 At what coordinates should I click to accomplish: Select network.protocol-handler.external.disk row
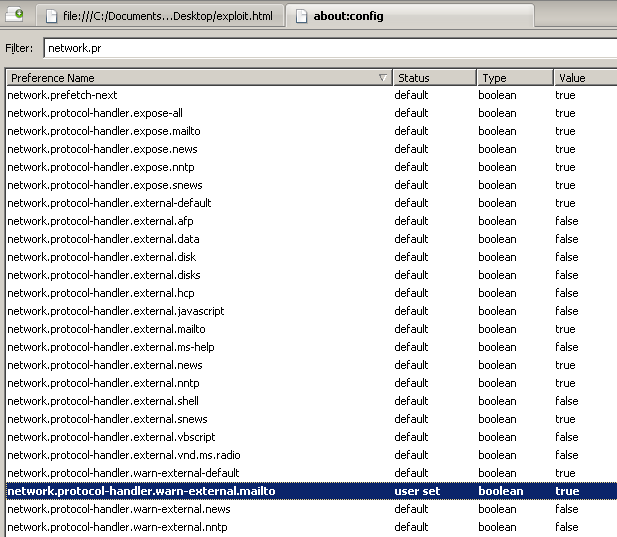311,257
